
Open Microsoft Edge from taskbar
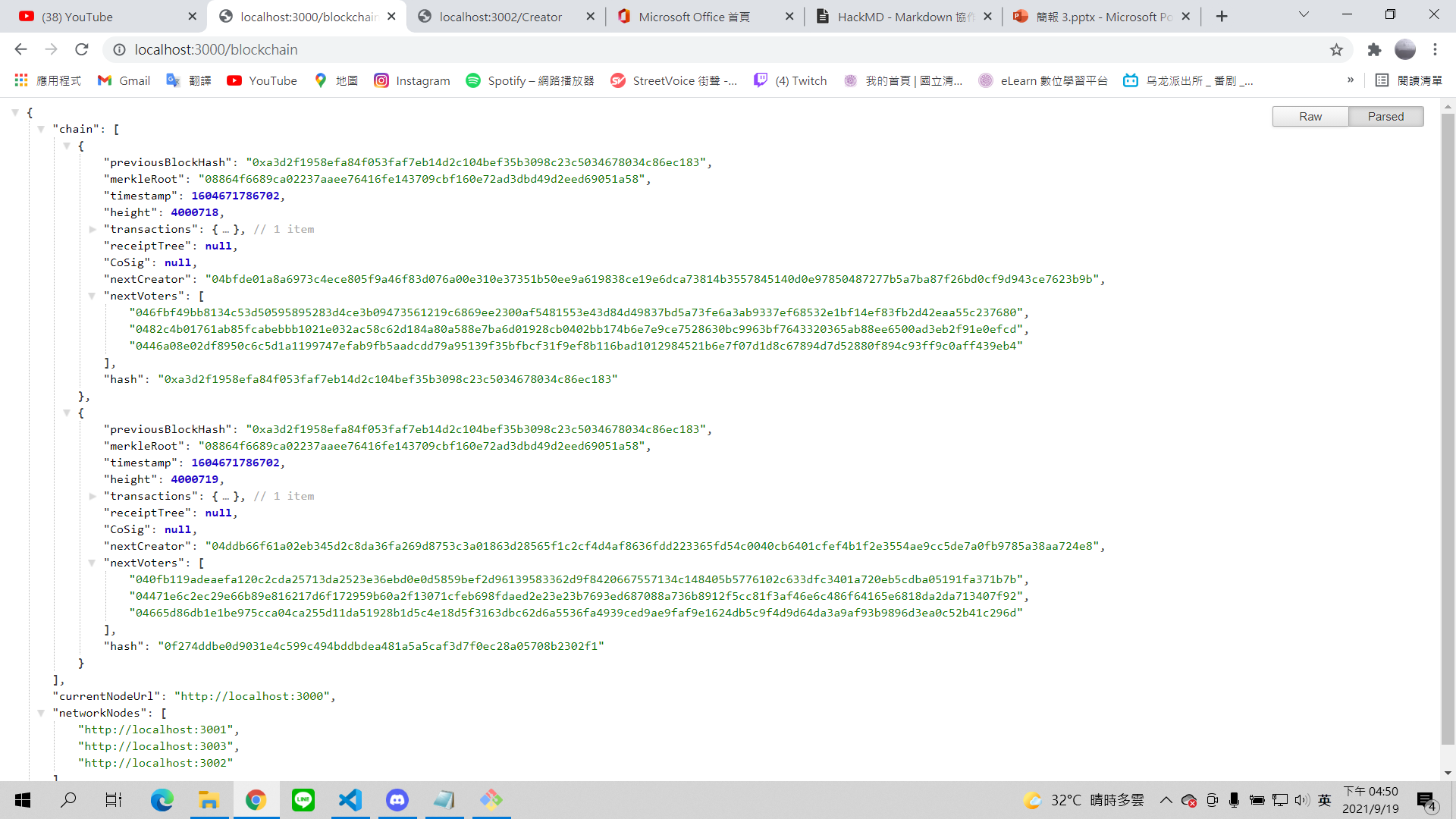(162, 799)
